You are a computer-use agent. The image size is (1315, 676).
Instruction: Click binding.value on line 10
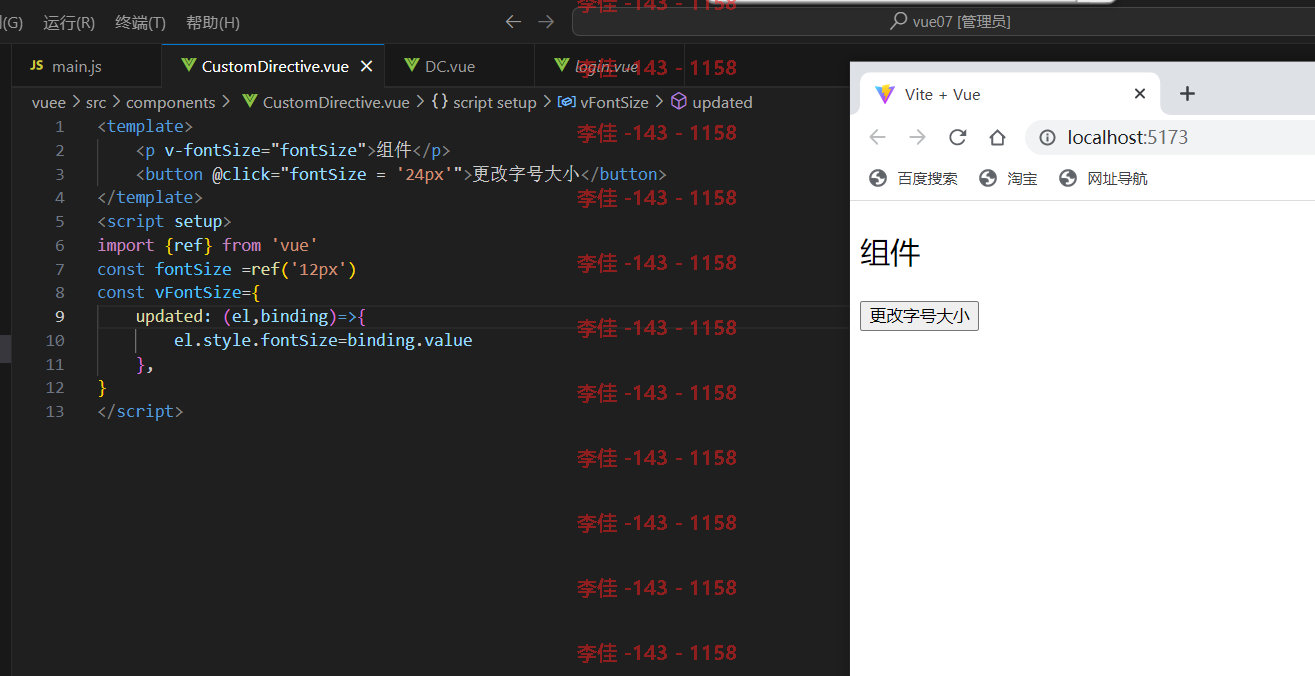[x=410, y=340]
